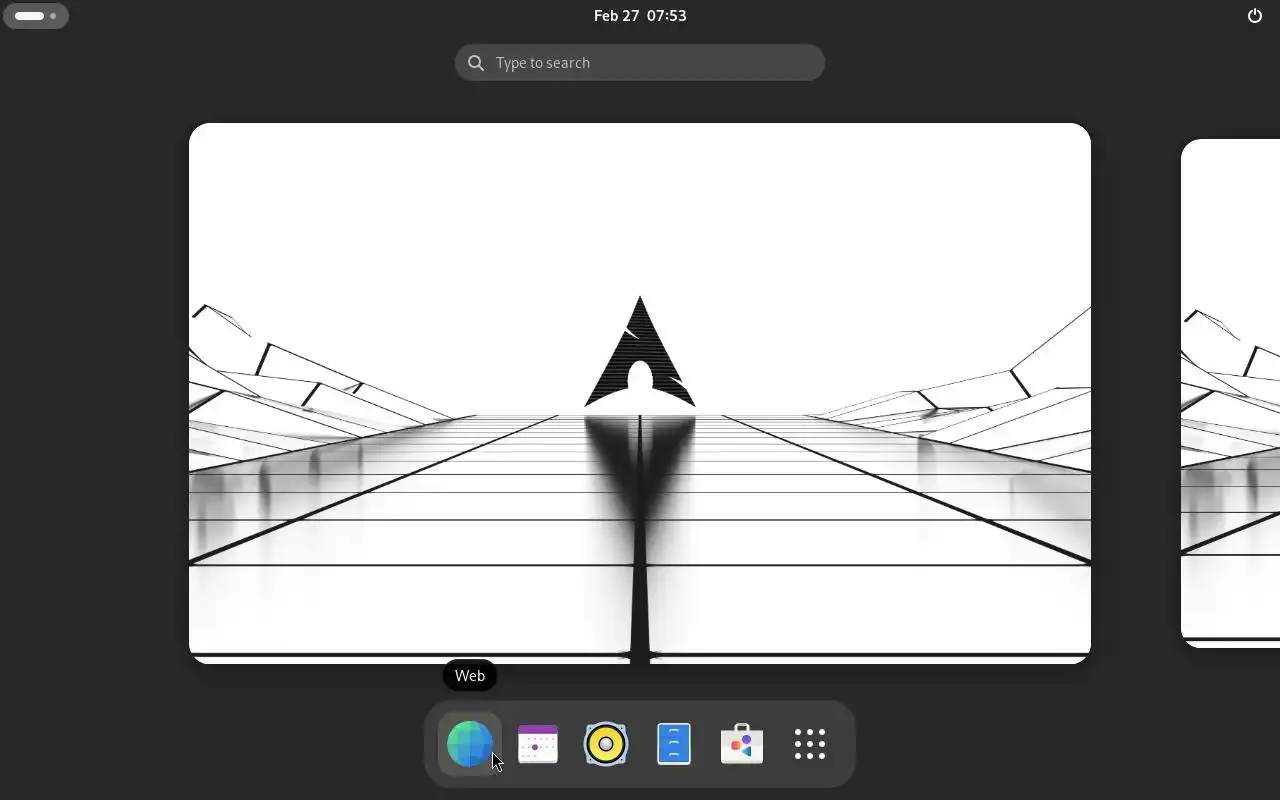Launch the Software store shopping bag
The width and height of the screenshot is (1280, 800).
coord(742,744)
